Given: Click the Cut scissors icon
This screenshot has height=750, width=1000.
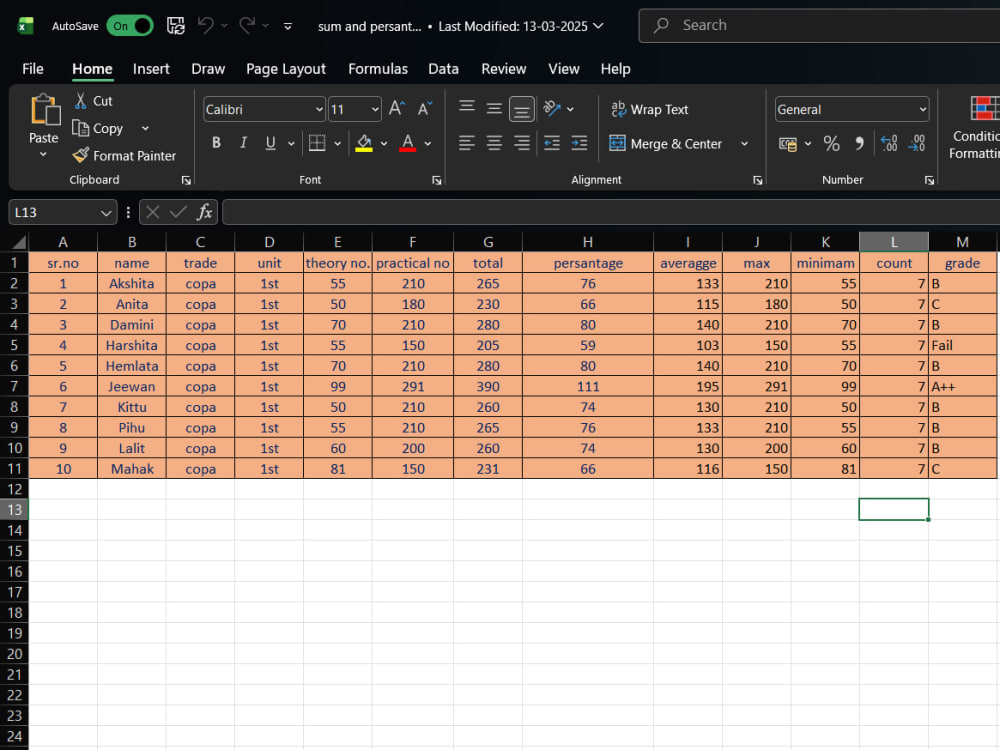Looking at the screenshot, I should (81, 101).
